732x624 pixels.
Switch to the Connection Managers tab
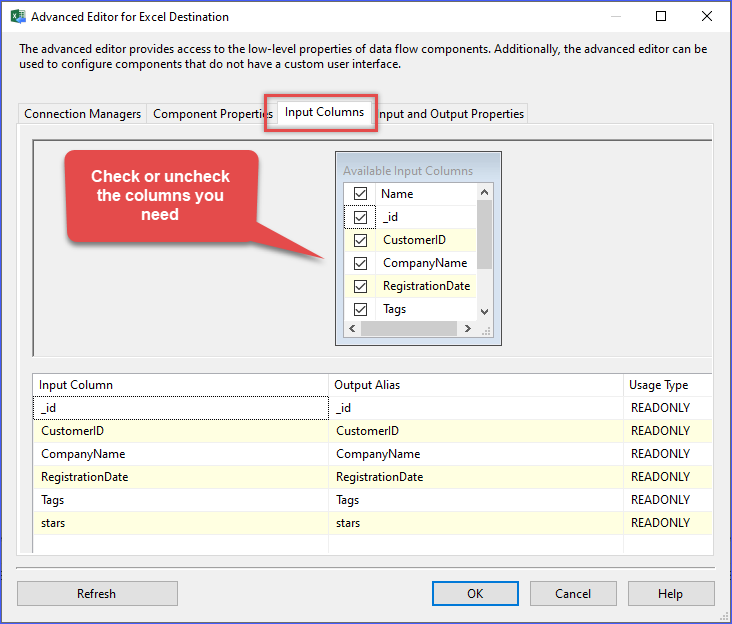[x=82, y=114]
